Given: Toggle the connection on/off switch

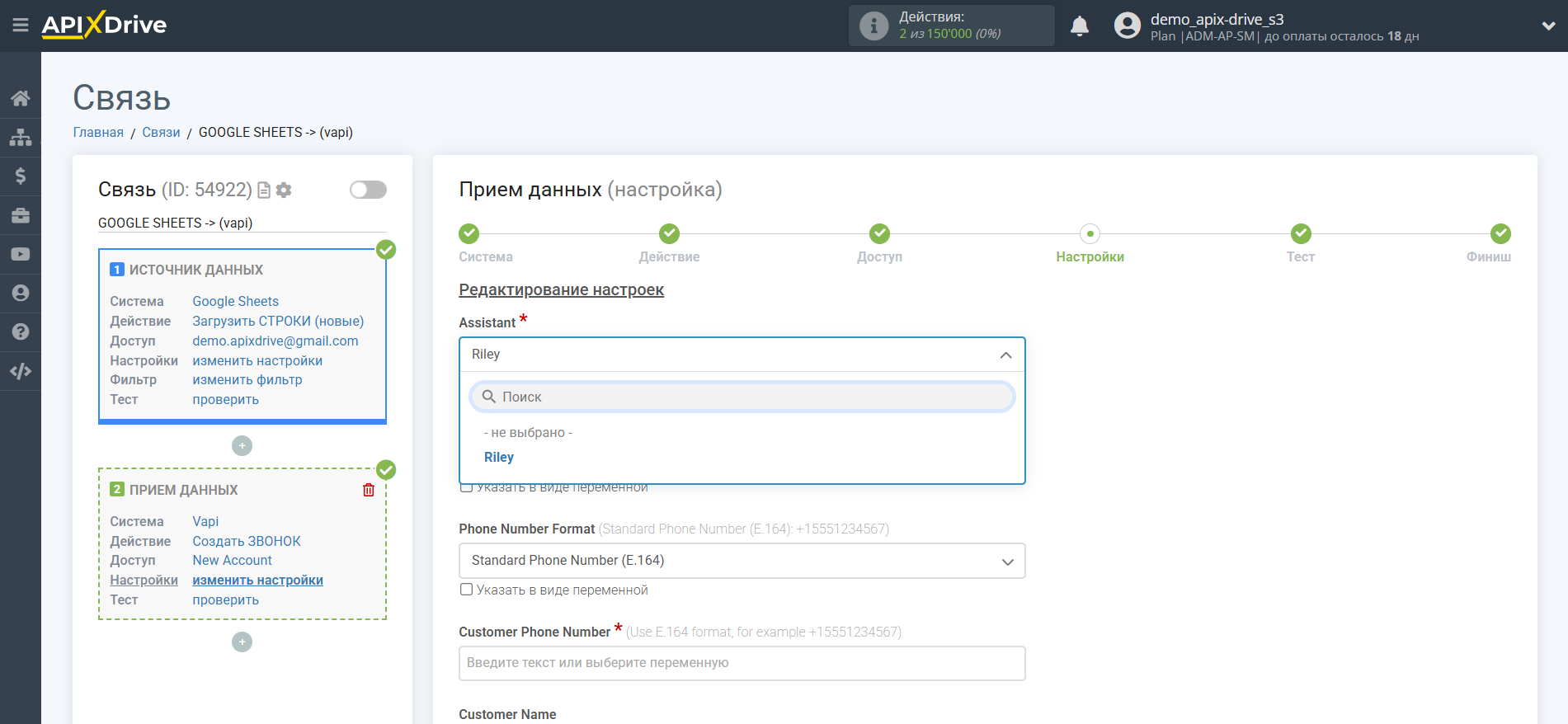Looking at the screenshot, I should pyautogui.click(x=368, y=190).
